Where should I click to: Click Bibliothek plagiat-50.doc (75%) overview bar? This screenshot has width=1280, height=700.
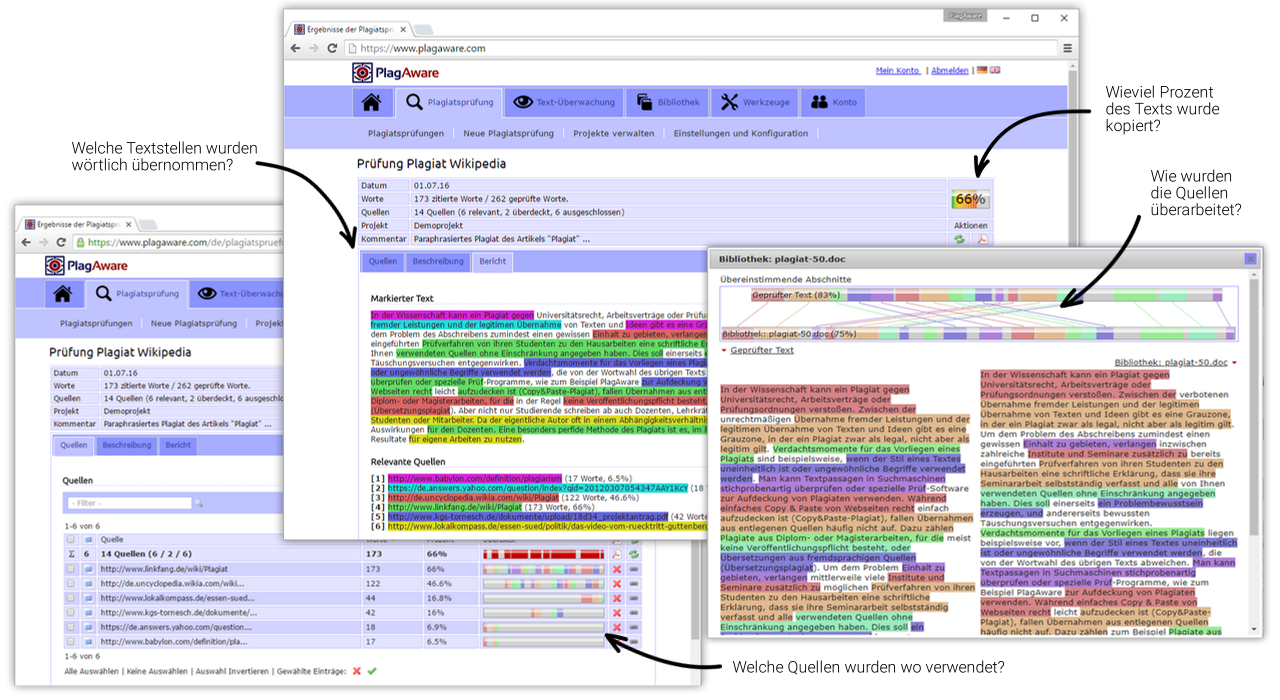[978, 334]
